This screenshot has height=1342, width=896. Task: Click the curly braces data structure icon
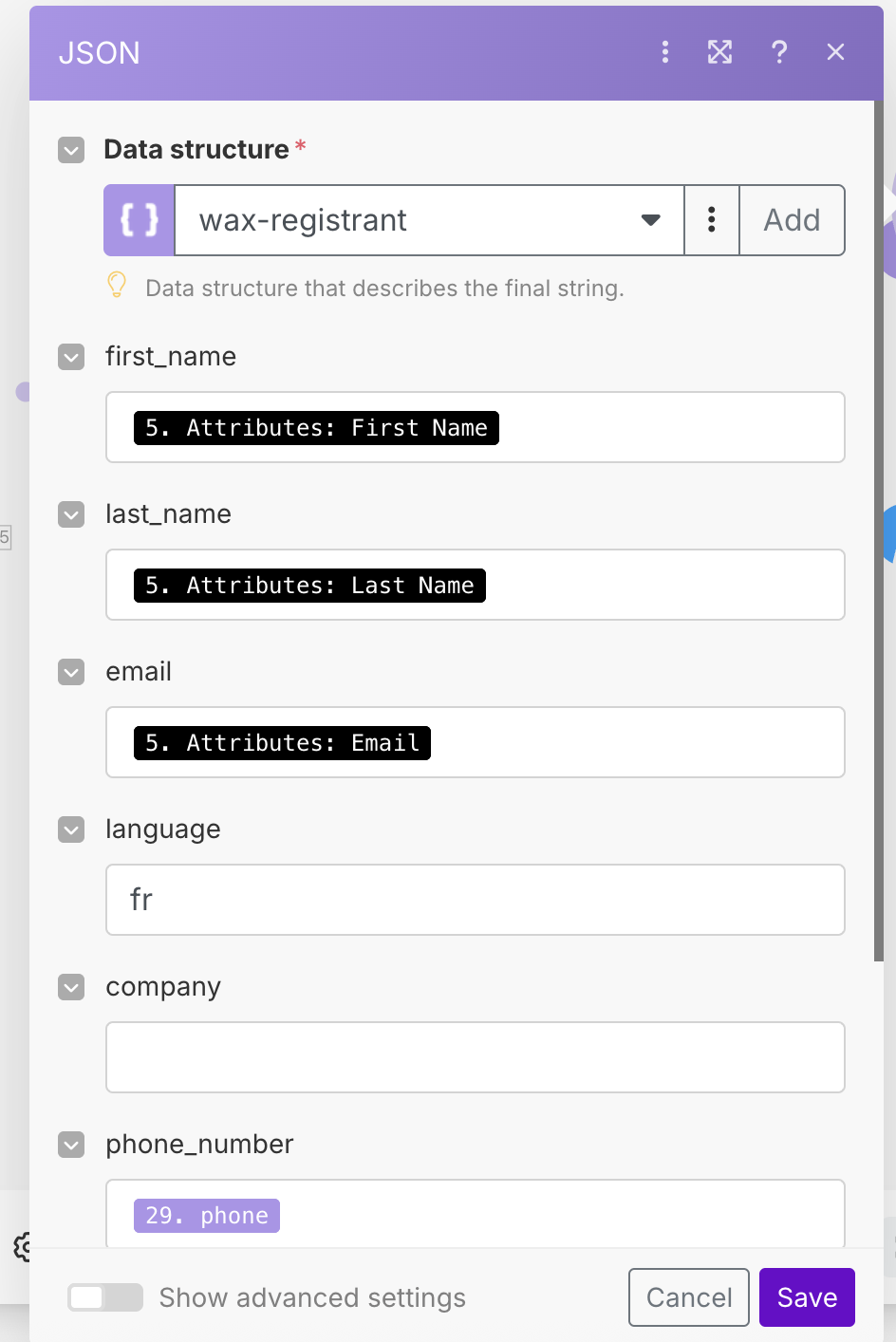140,220
